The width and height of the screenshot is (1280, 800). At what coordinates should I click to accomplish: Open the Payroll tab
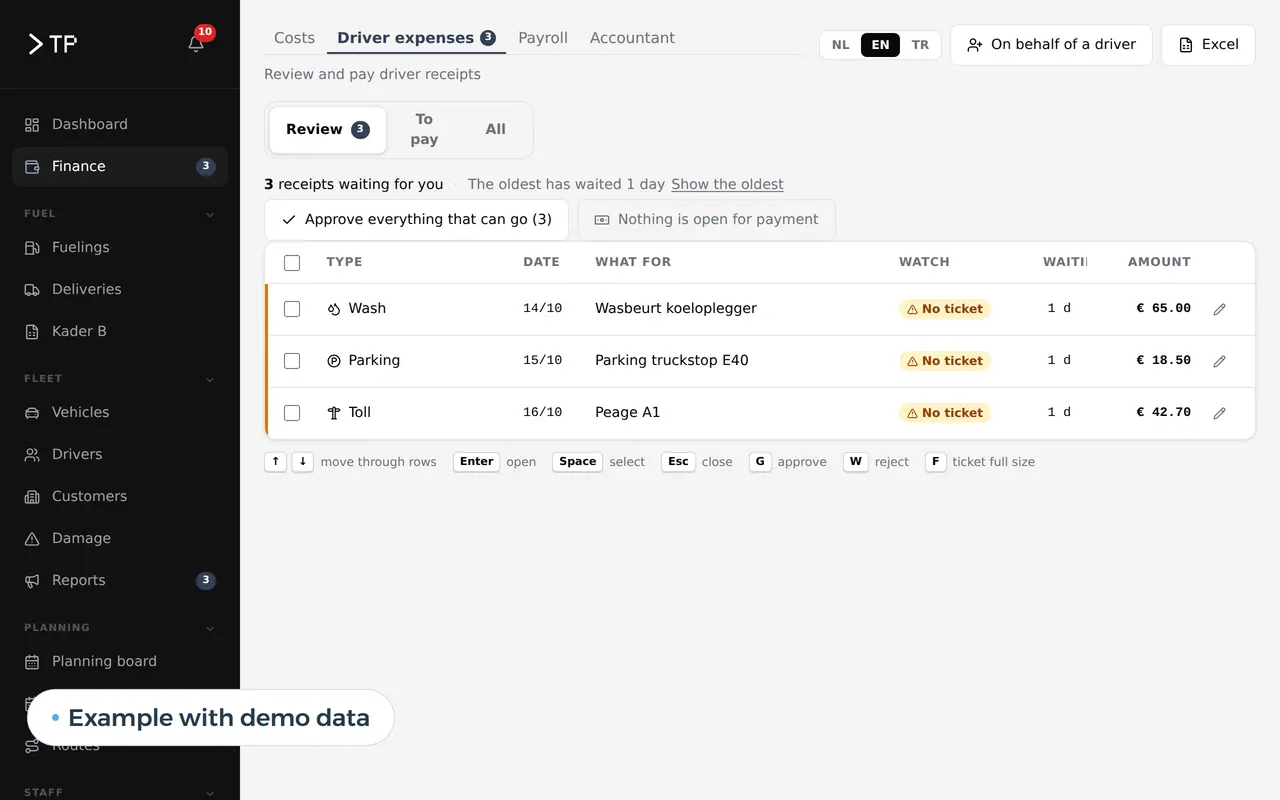[543, 38]
